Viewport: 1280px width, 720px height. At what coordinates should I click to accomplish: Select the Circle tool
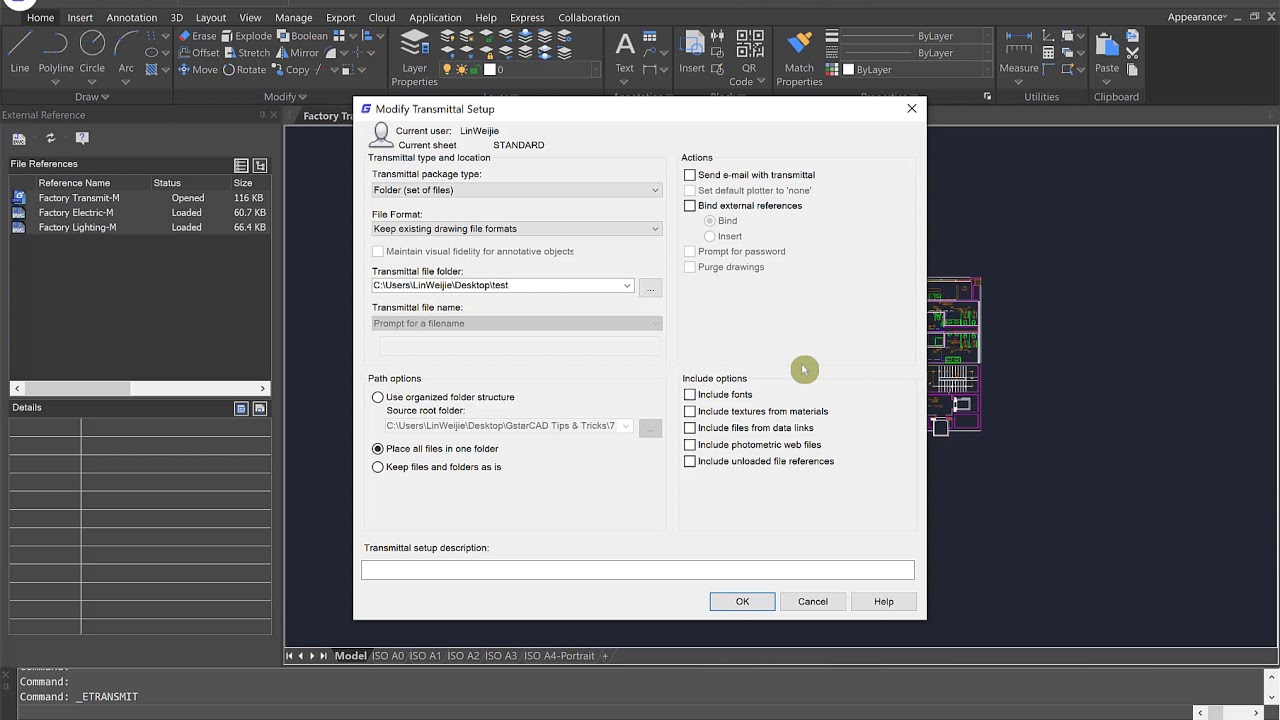point(92,52)
